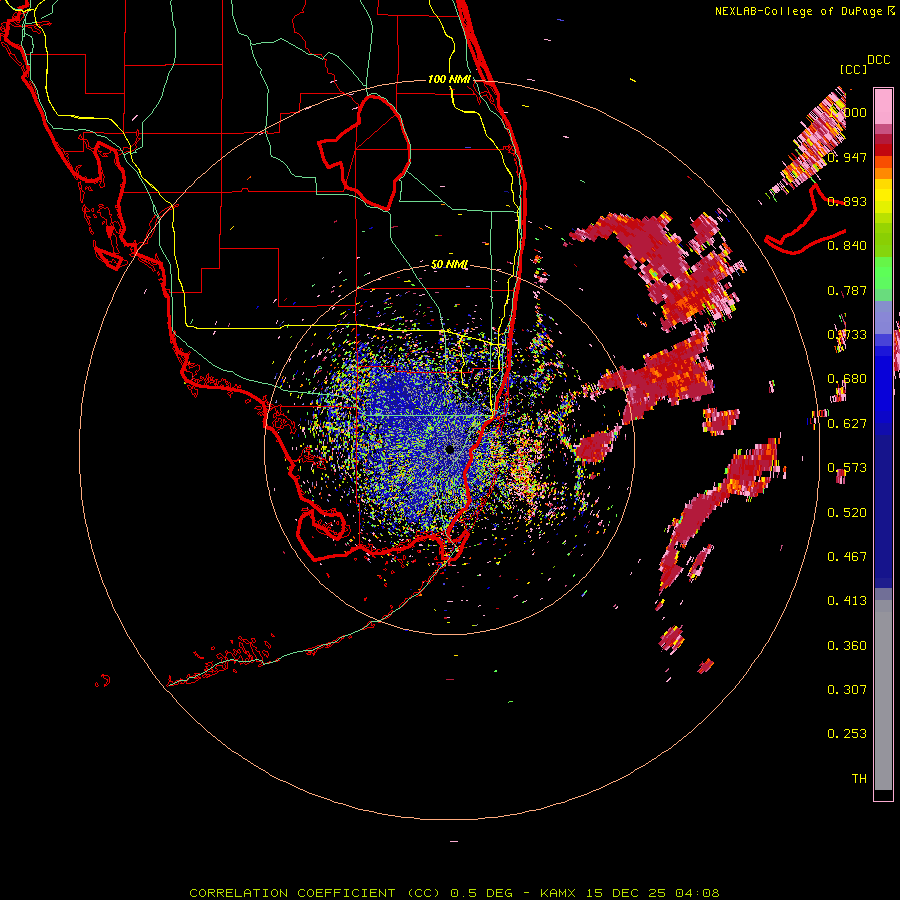900x900 pixels.
Task: Click the 0.307 legend value
Action: 847,689
